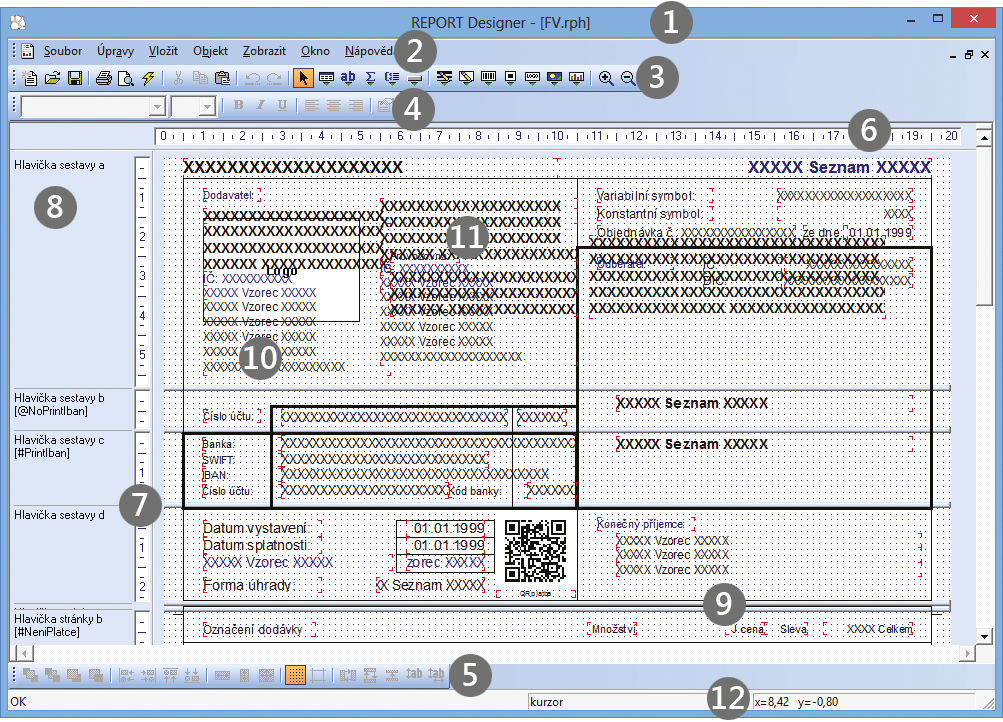The image size is (1003, 722).
Task: Select the 'Množství' column header
Action: (x=613, y=629)
